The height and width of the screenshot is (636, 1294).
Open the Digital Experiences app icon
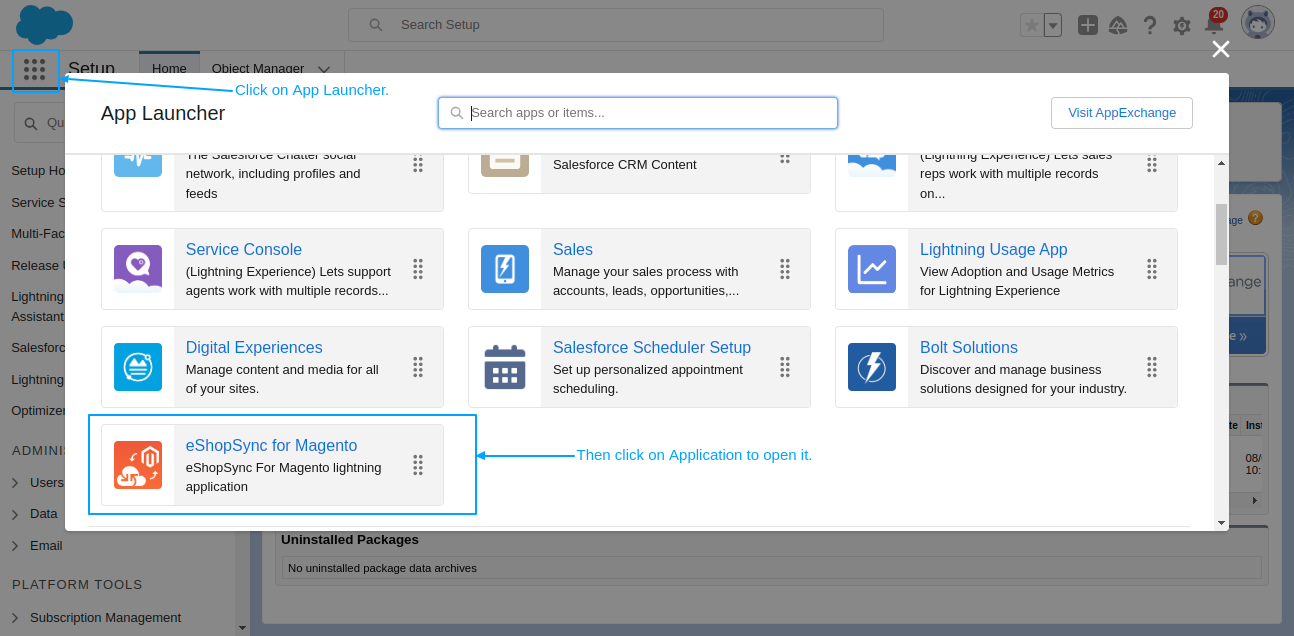click(x=138, y=367)
